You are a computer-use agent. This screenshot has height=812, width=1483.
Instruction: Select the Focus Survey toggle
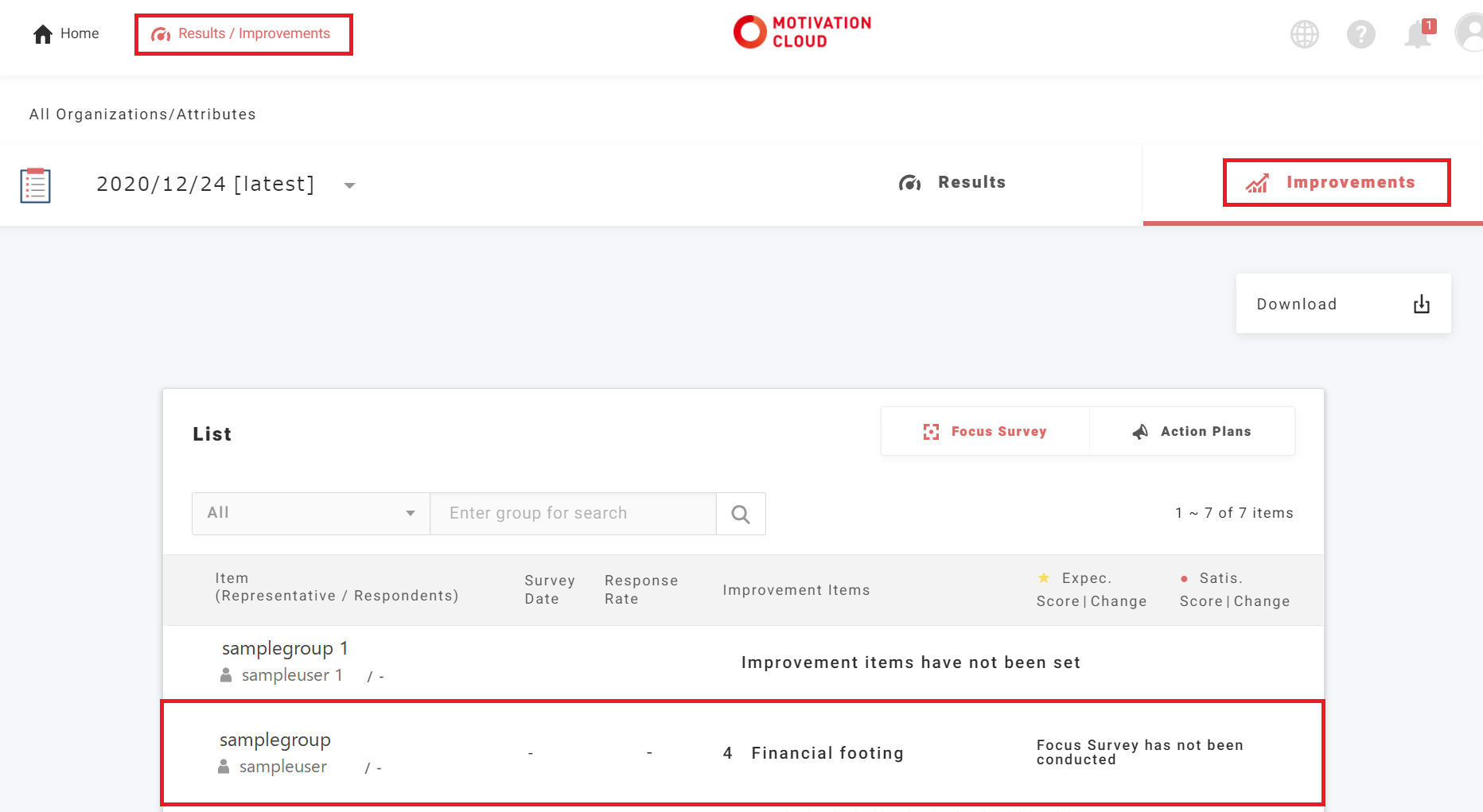985,431
